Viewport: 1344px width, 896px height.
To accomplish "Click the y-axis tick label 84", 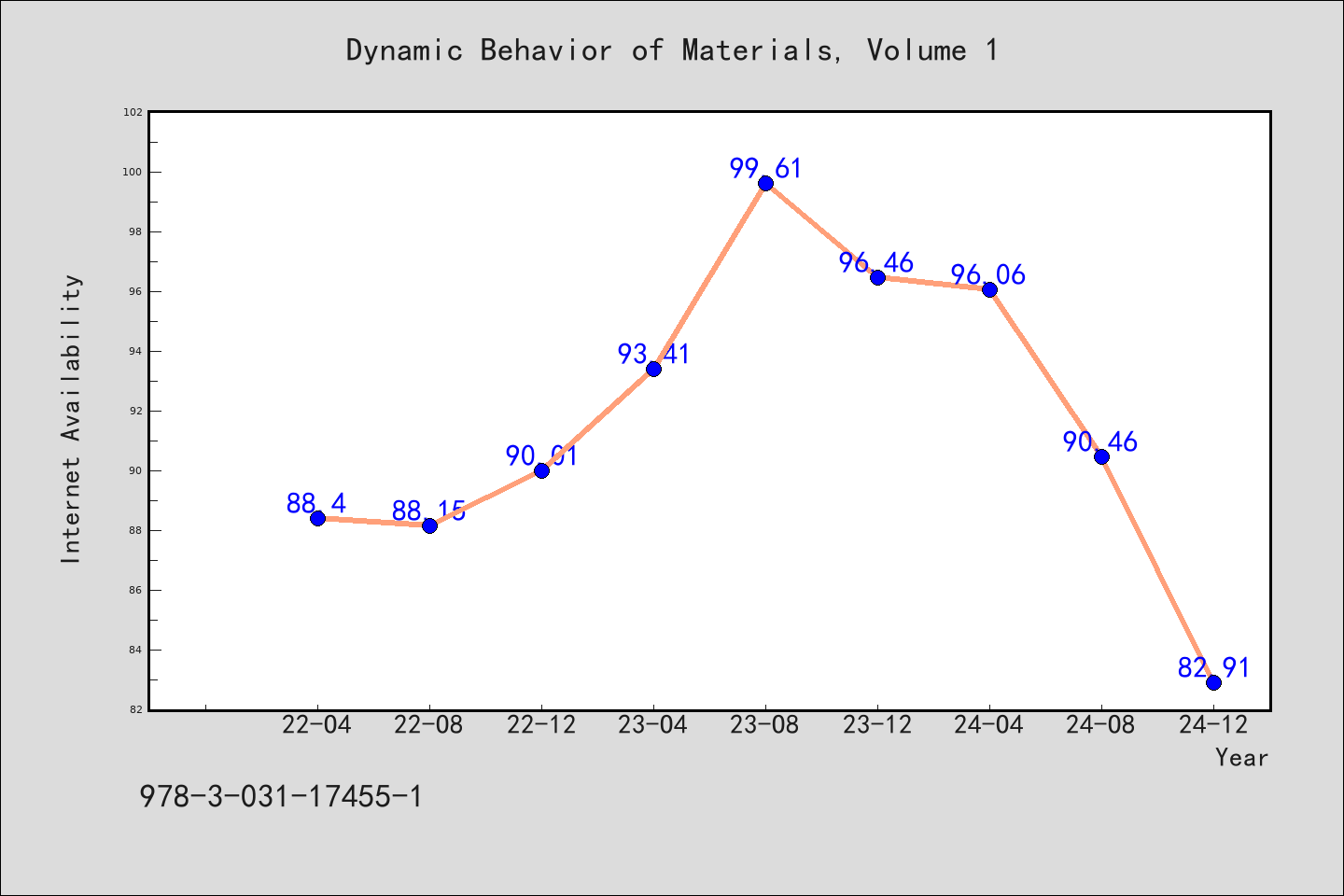I will pos(136,650).
